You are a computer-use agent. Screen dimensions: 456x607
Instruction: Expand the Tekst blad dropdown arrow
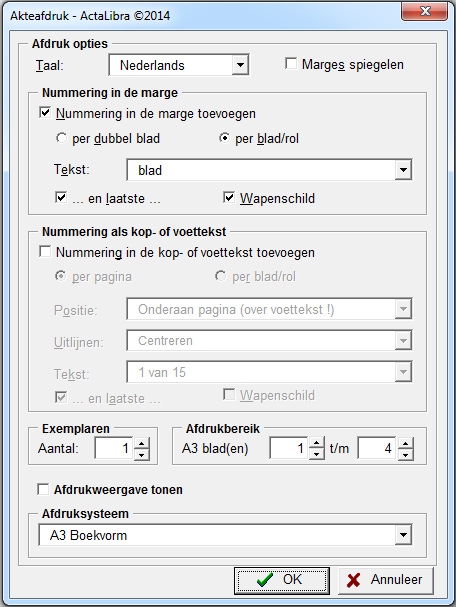(403, 170)
